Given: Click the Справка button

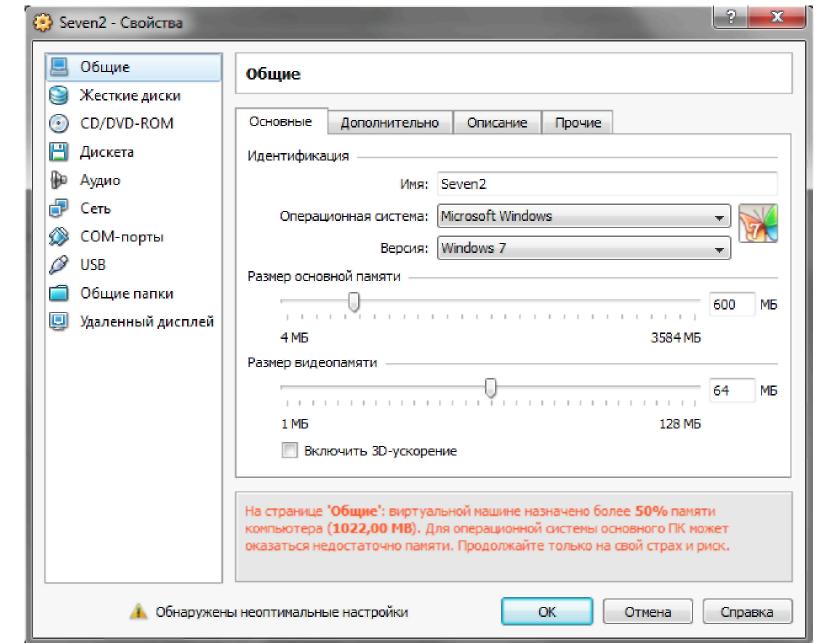Looking at the screenshot, I should pyautogui.click(x=747, y=612).
